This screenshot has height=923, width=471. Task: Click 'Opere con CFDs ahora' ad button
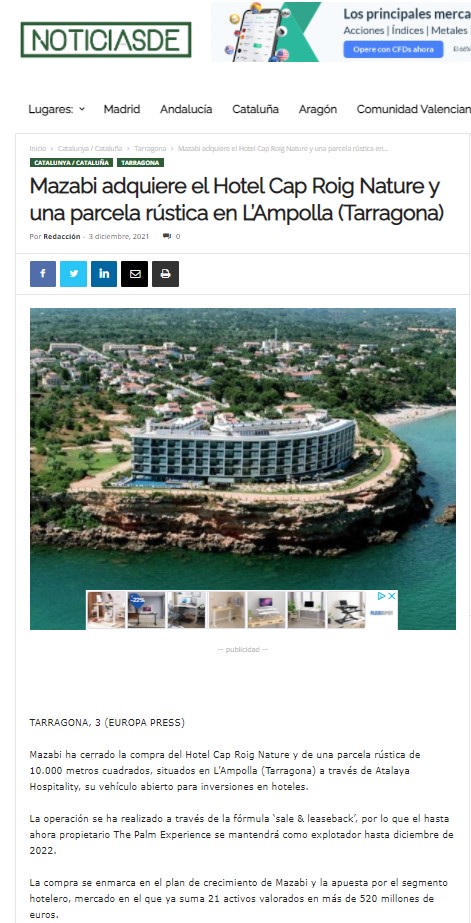coord(393,49)
